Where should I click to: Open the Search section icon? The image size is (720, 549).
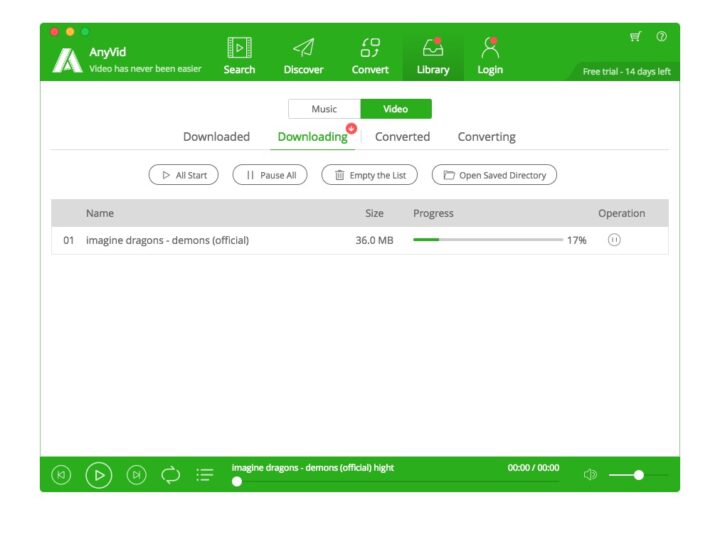click(x=239, y=47)
